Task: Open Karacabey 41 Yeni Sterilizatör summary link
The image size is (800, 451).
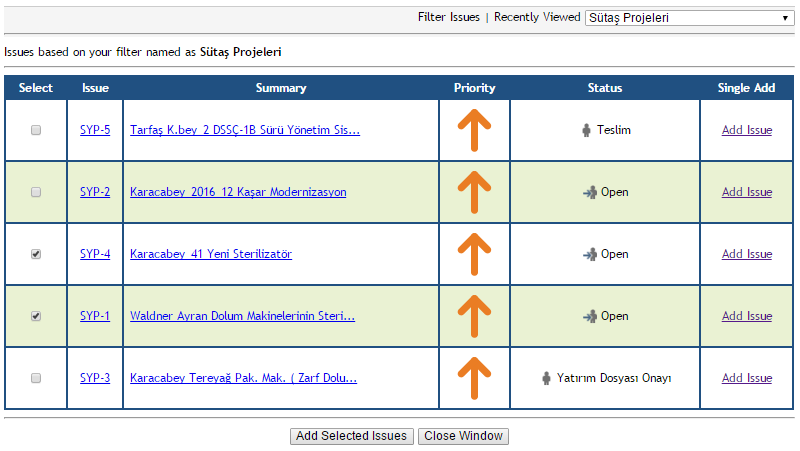Action: (x=211, y=254)
